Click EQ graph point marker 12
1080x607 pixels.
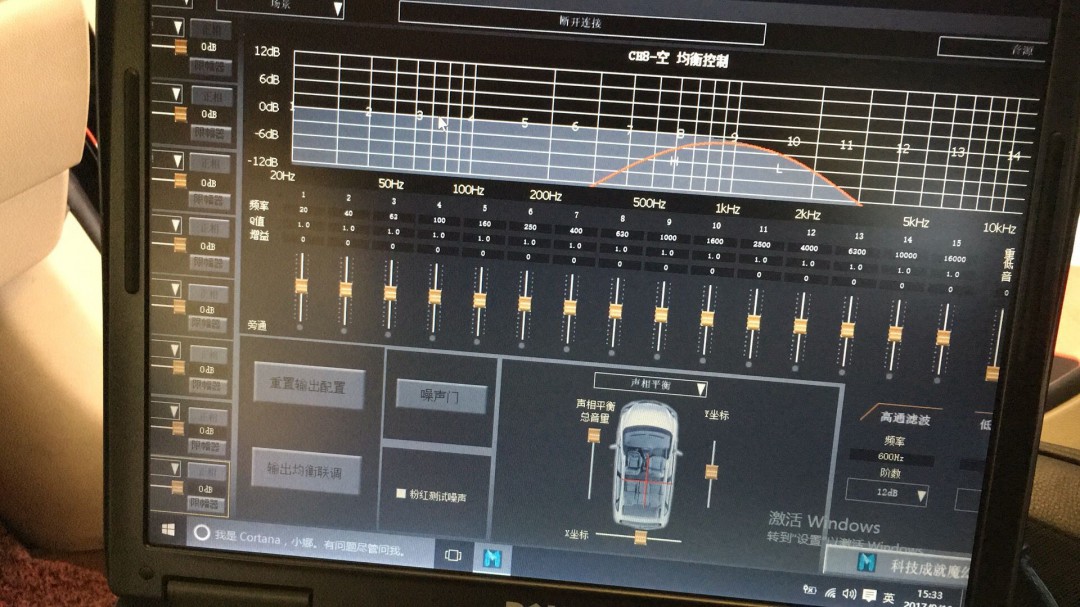click(x=902, y=148)
